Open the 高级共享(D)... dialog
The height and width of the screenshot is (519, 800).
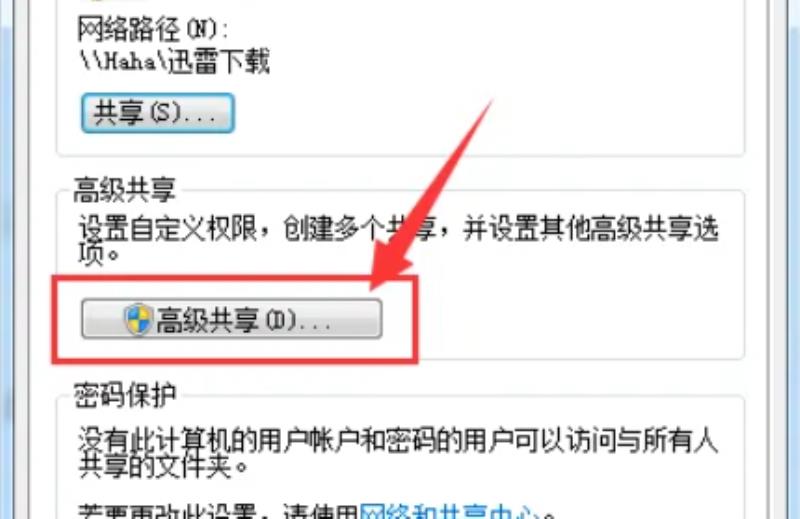point(232,319)
